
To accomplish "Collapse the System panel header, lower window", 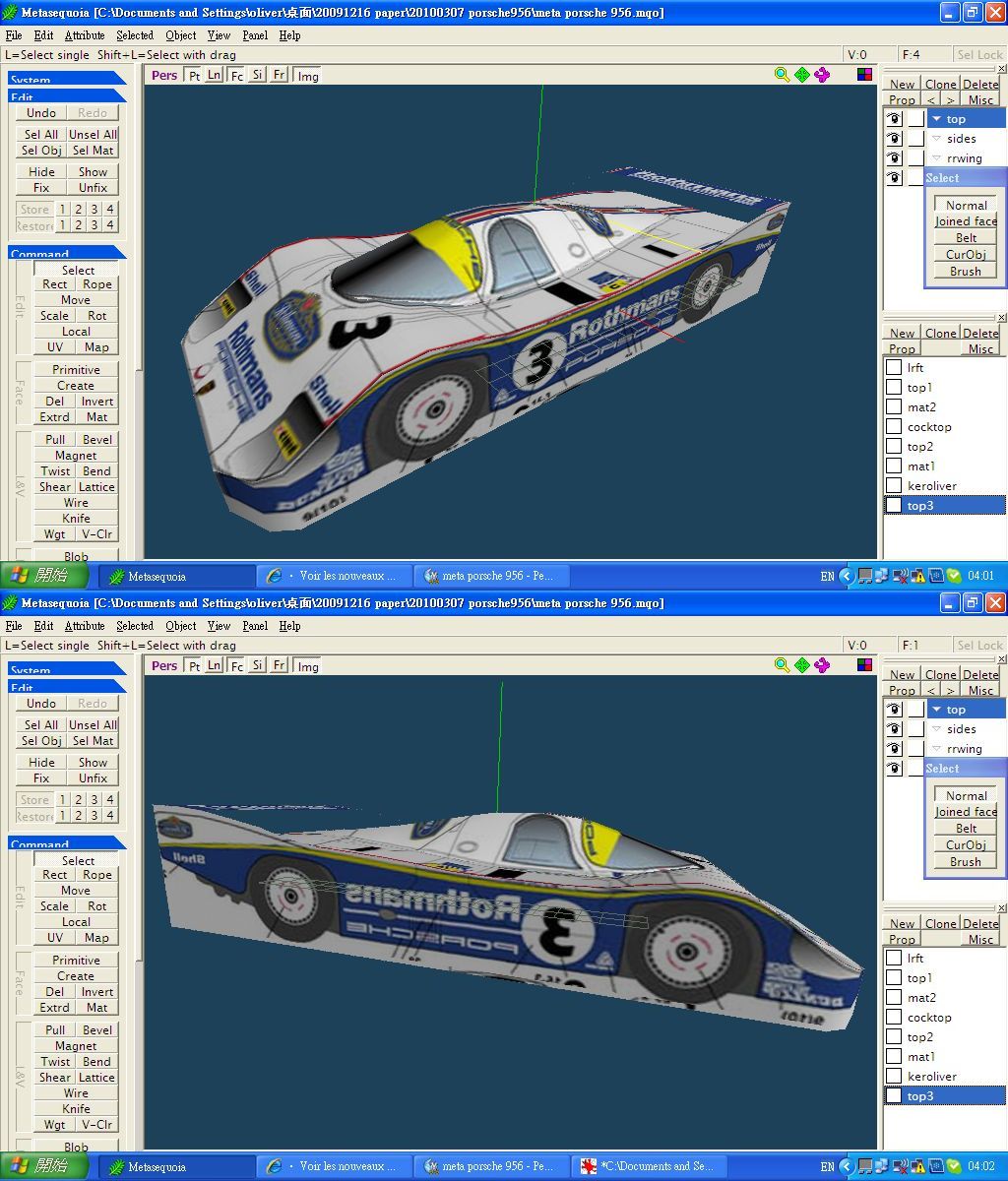I will (x=67, y=668).
